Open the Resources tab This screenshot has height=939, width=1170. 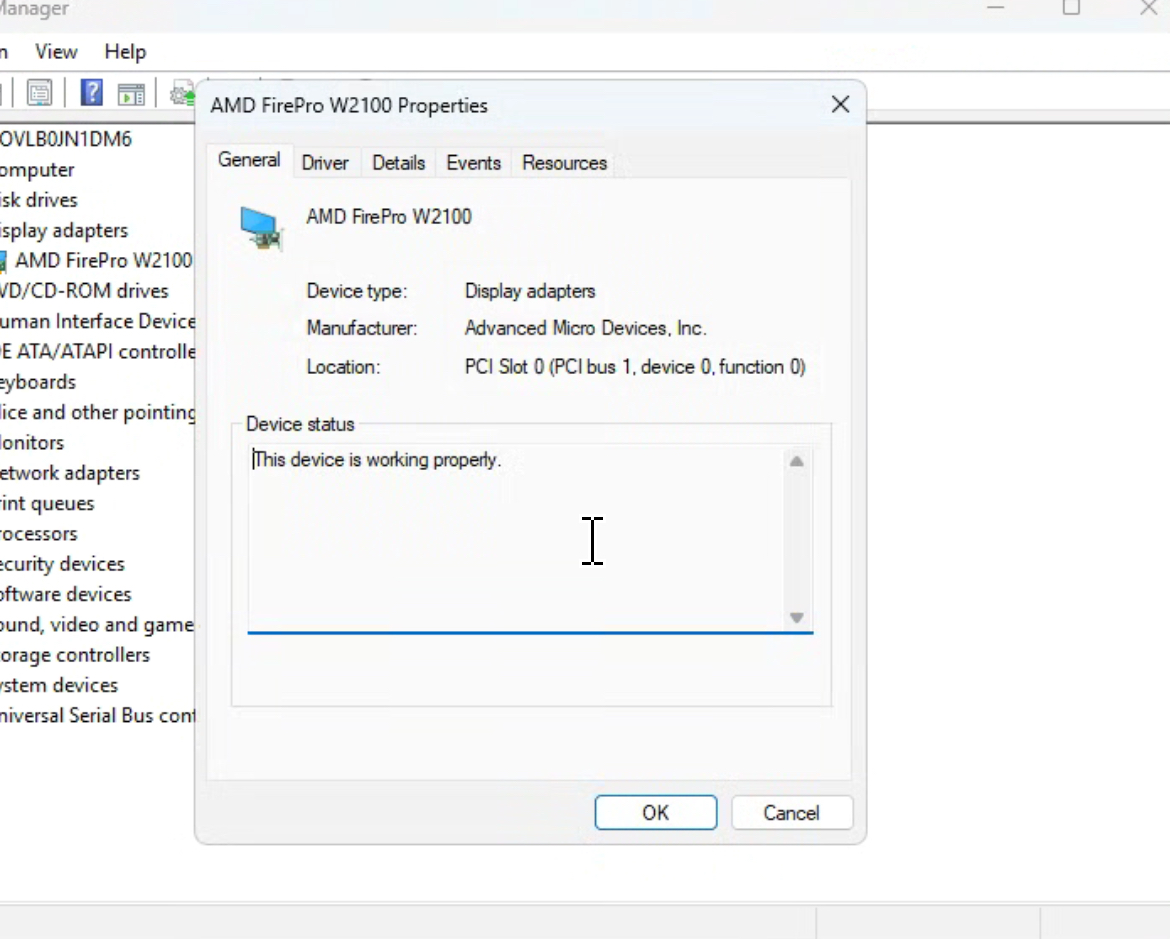click(x=564, y=163)
